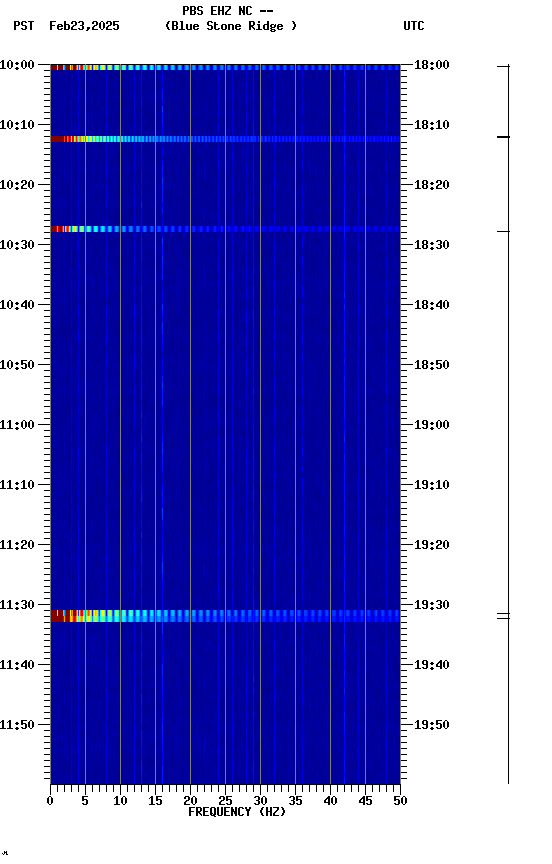Click the 'PST' timezone label
This screenshot has height=864, width=552.
[x=24, y=26]
